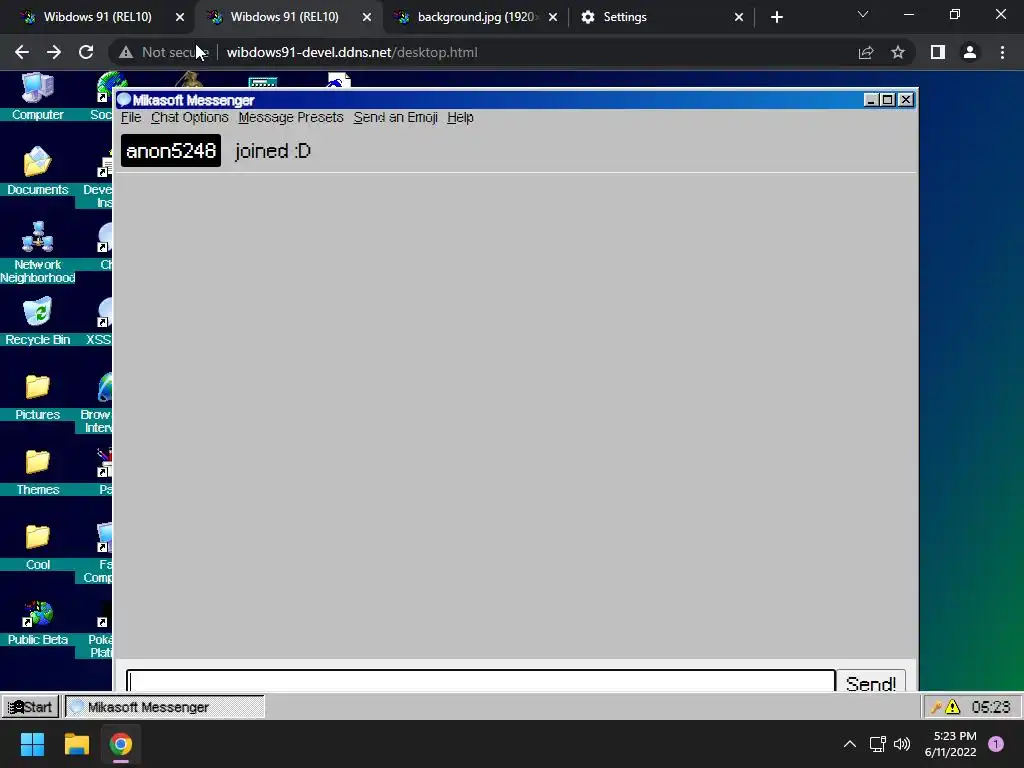The width and height of the screenshot is (1024, 768).
Task: Switch to the first Wibdows 91 tab
Action: 98,17
